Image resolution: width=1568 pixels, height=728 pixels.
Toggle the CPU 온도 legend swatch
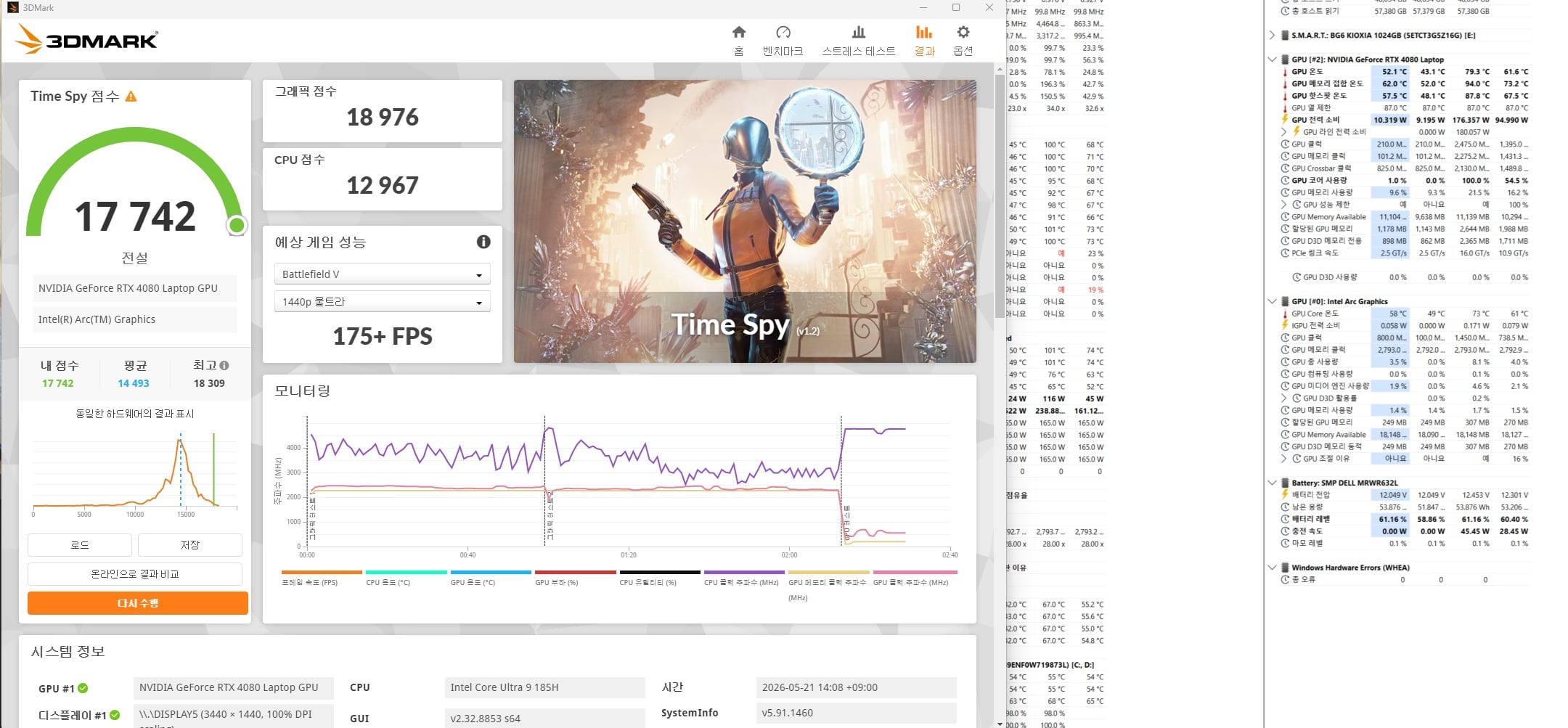406,572
